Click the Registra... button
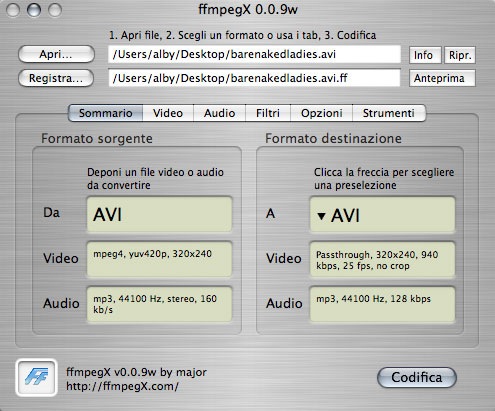 [x=56, y=78]
